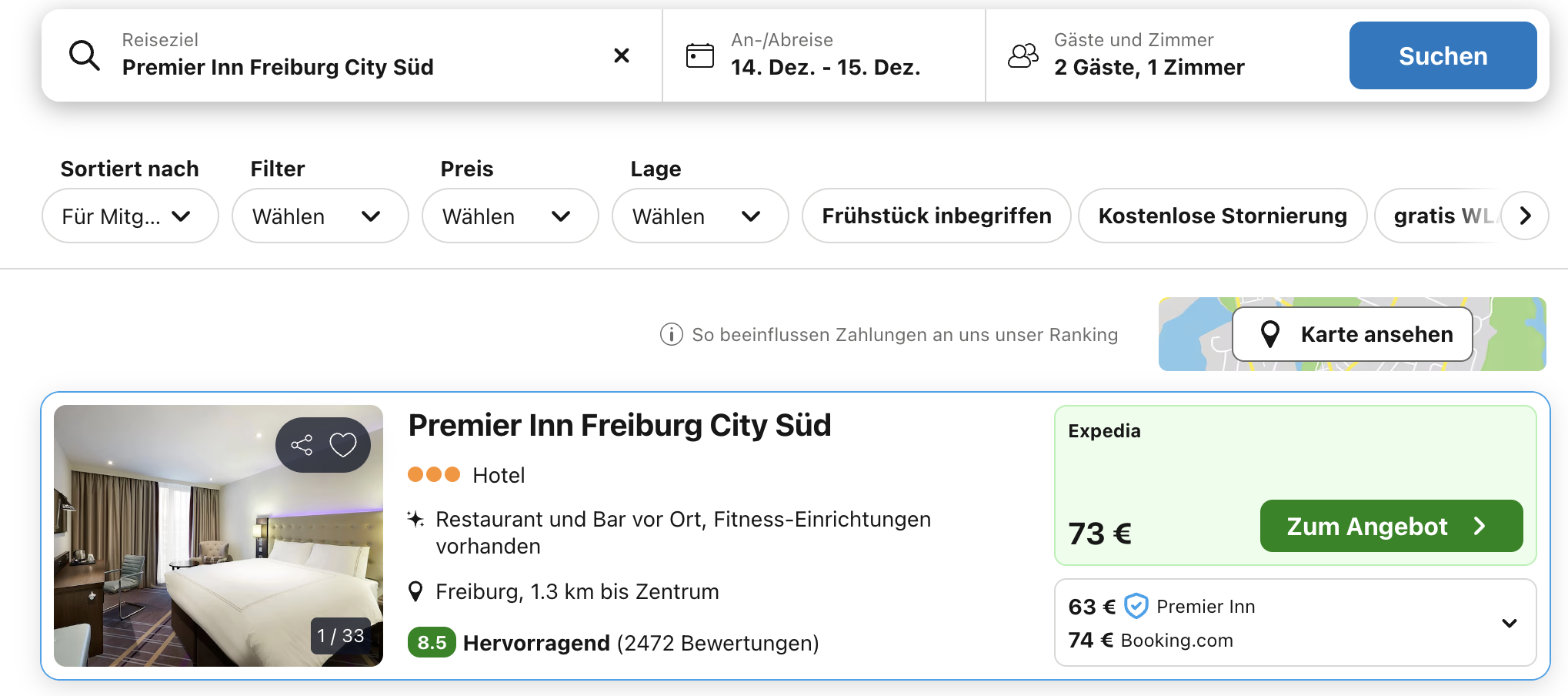1568x696 pixels.
Task: Click the calendar icon for dates
Action: (699, 55)
